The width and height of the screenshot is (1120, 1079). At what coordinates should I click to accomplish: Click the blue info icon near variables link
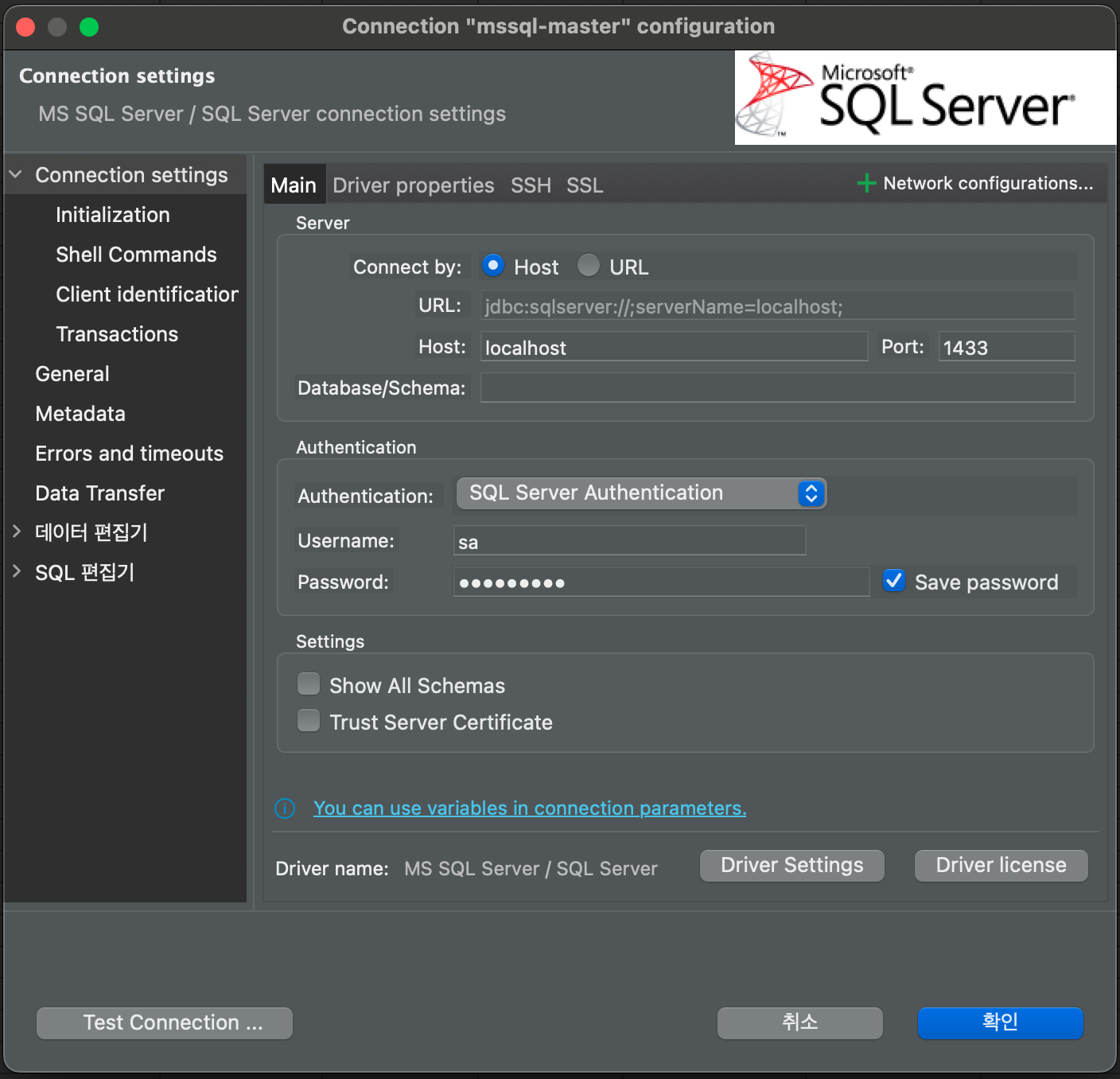[x=285, y=808]
